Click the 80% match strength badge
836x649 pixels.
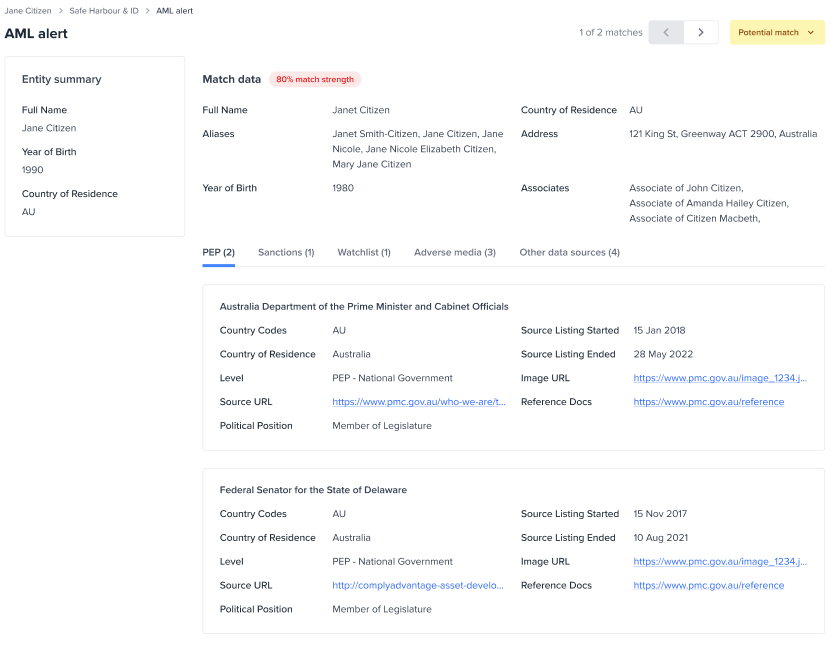click(315, 79)
